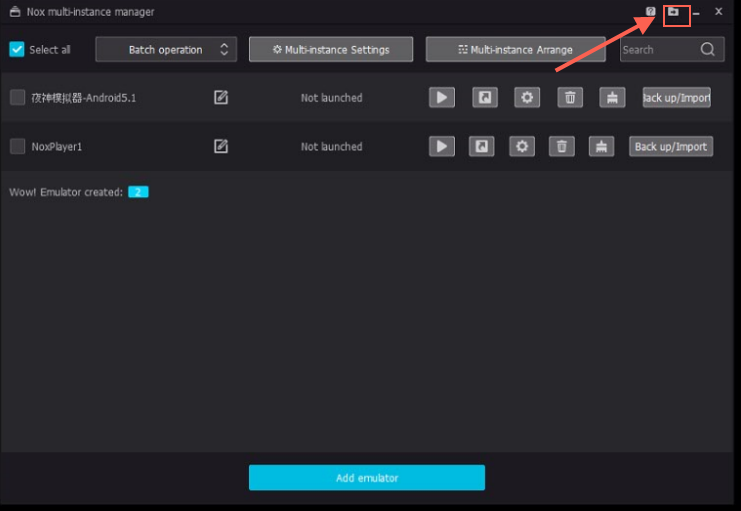Viewport: 741px width, 511px height.
Task: Rename 夜神模拟器-Android5.1 using edit pencil icon
Action: click(221, 97)
